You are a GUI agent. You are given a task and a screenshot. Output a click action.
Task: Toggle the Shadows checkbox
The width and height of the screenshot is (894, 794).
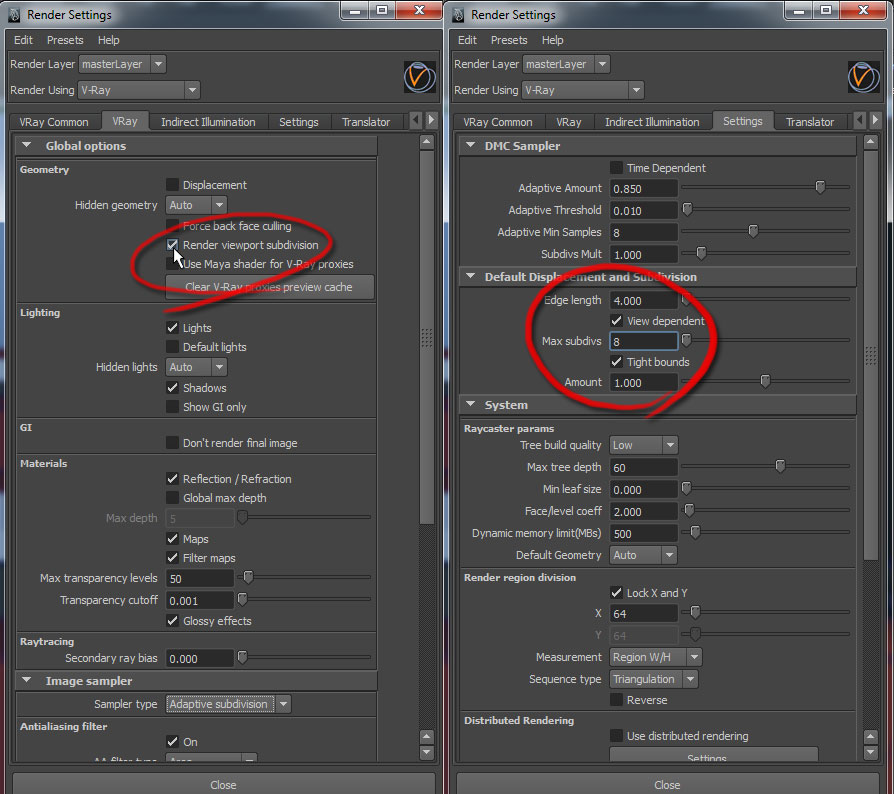[172, 388]
